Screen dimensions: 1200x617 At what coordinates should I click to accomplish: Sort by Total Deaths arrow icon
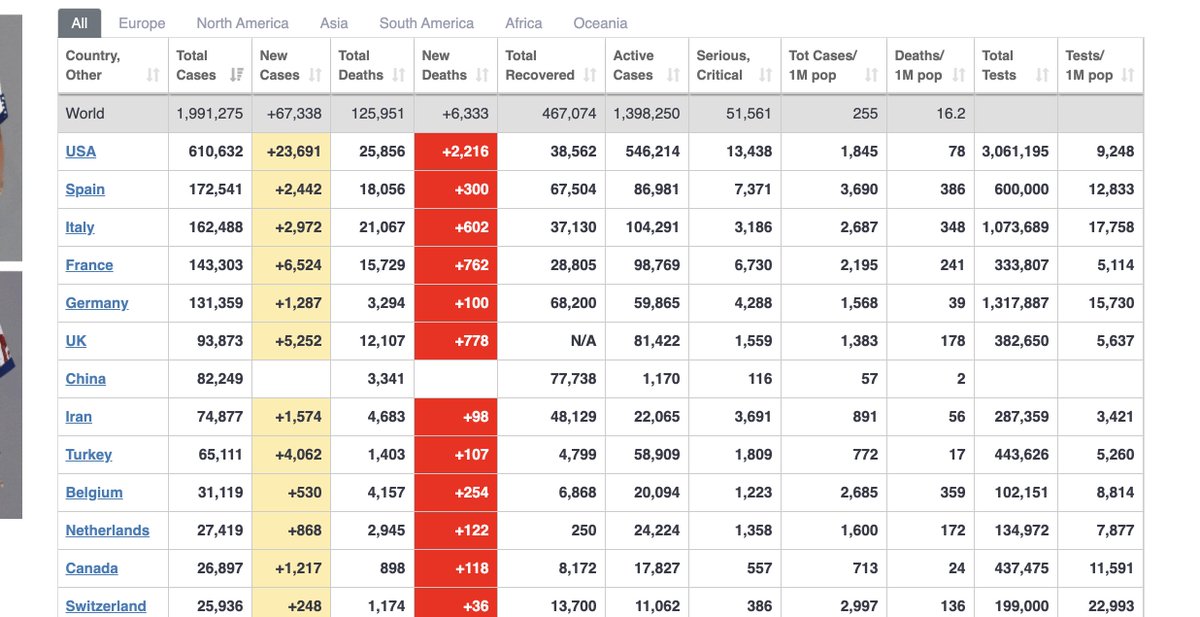pos(399,75)
